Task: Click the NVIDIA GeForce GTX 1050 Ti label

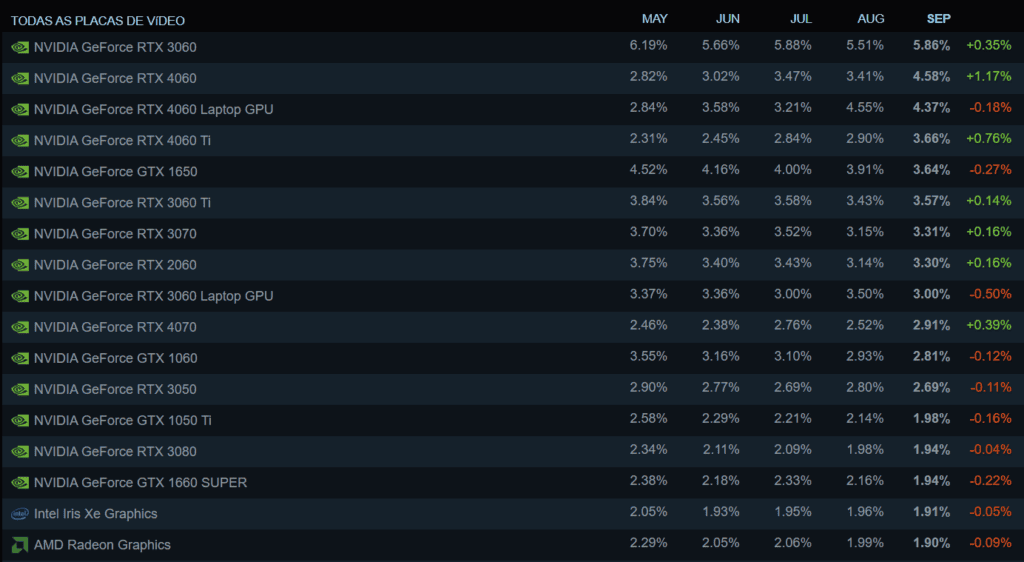Action: (x=122, y=421)
